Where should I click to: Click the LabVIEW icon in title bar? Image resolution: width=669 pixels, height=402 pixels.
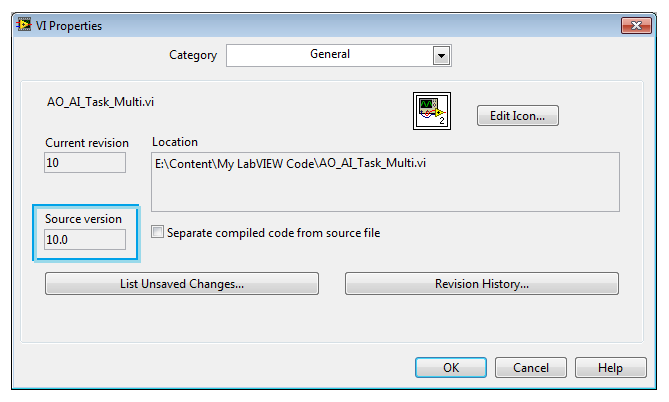pos(24,25)
